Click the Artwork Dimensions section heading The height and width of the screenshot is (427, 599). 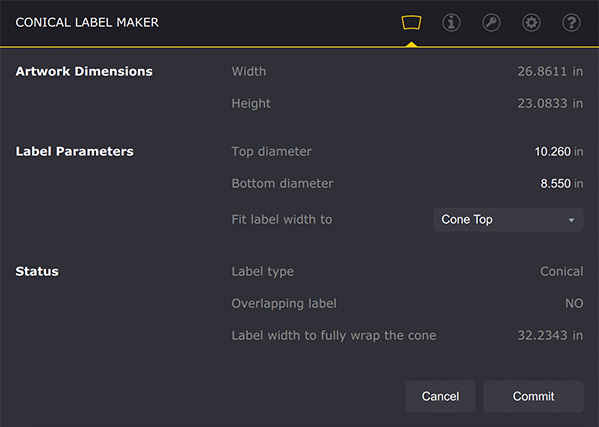84,71
